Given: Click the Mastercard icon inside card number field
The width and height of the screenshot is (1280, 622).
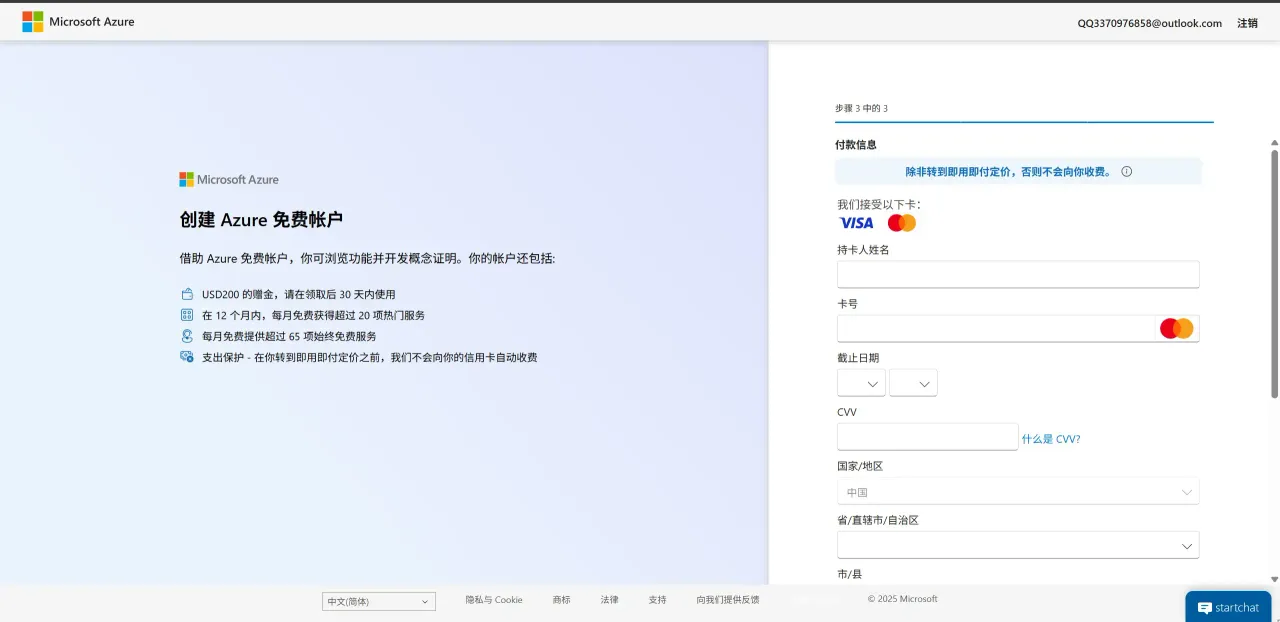Looking at the screenshot, I should 1177,328.
